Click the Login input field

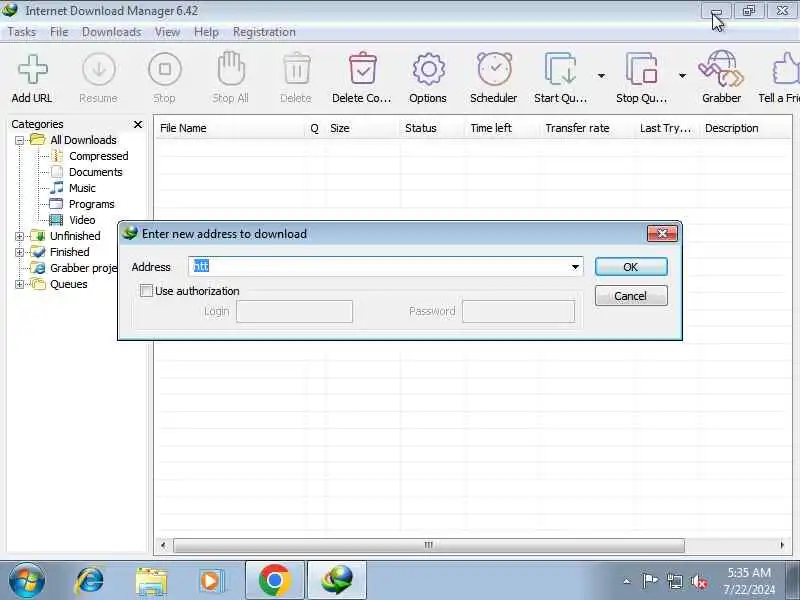pyautogui.click(x=294, y=311)
